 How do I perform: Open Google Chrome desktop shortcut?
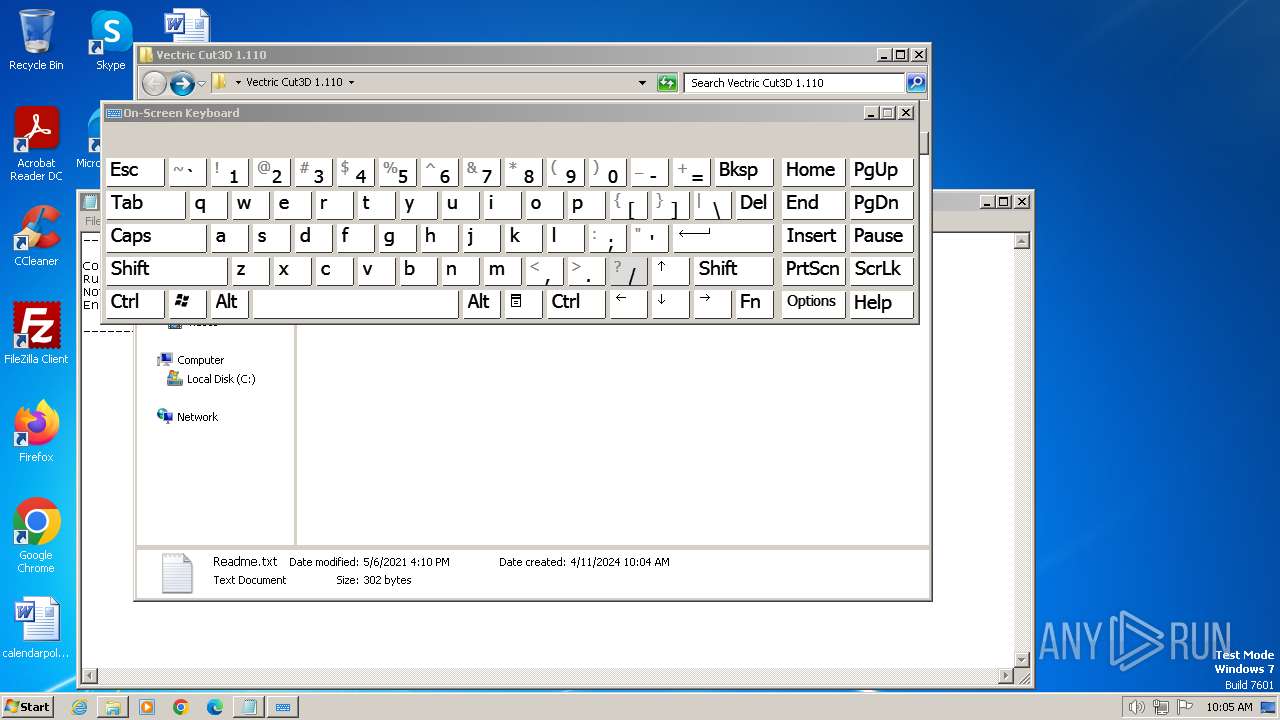tap(36, 536)
